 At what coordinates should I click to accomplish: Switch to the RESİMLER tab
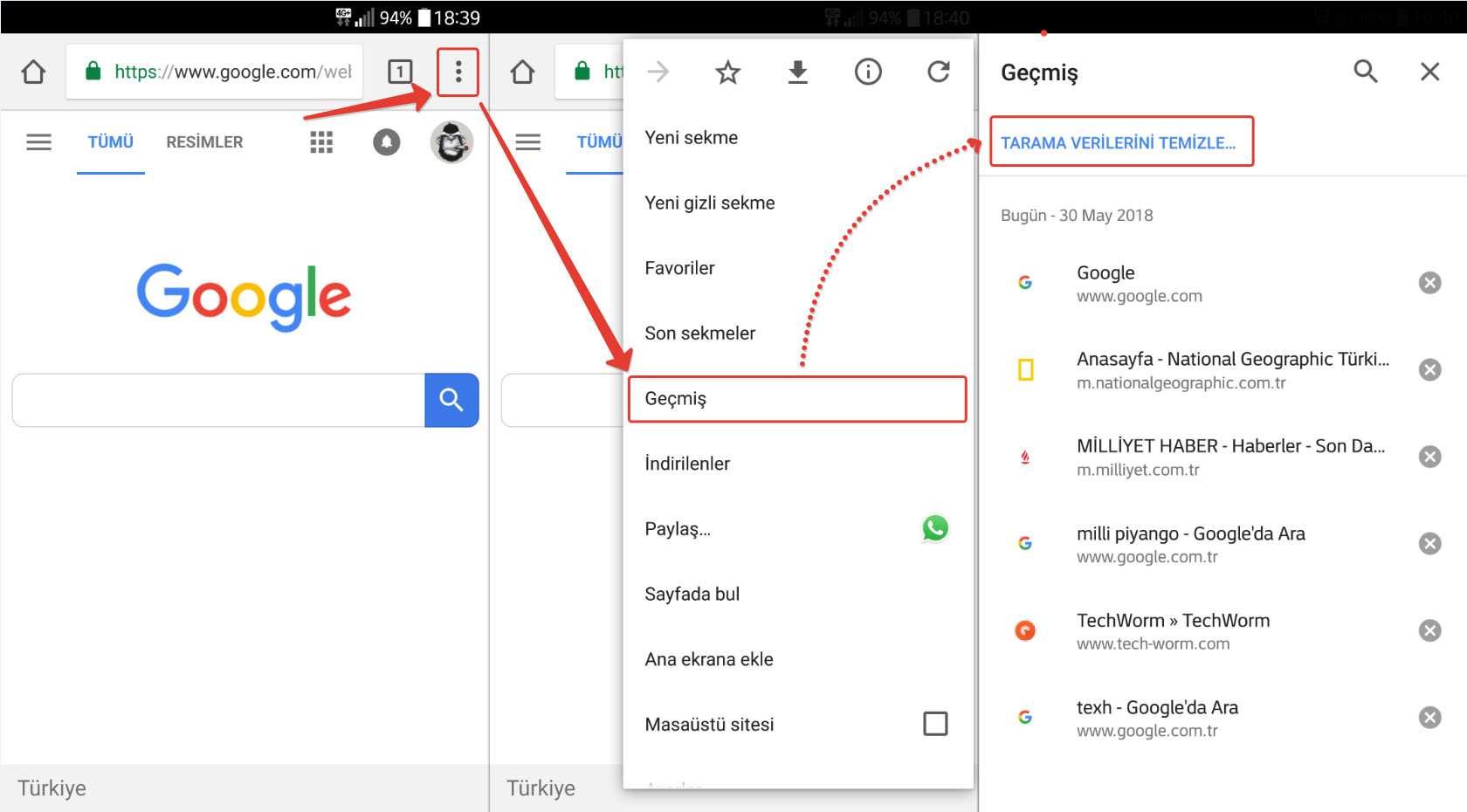click(204, 142)
